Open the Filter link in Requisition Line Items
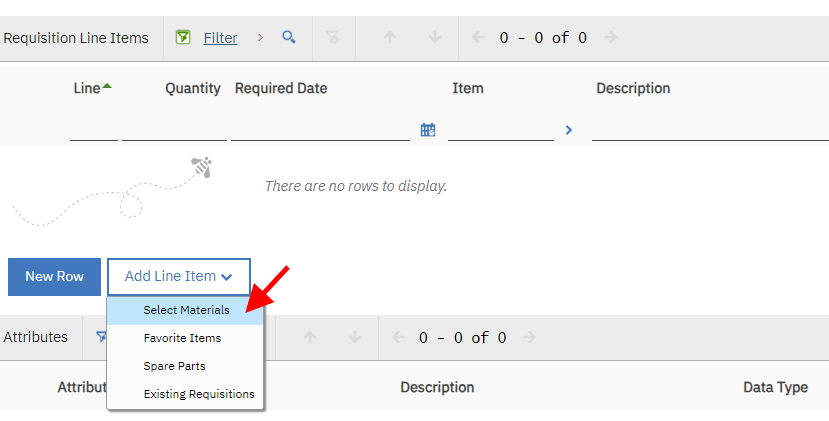The image size is (829, 421). 220,38
